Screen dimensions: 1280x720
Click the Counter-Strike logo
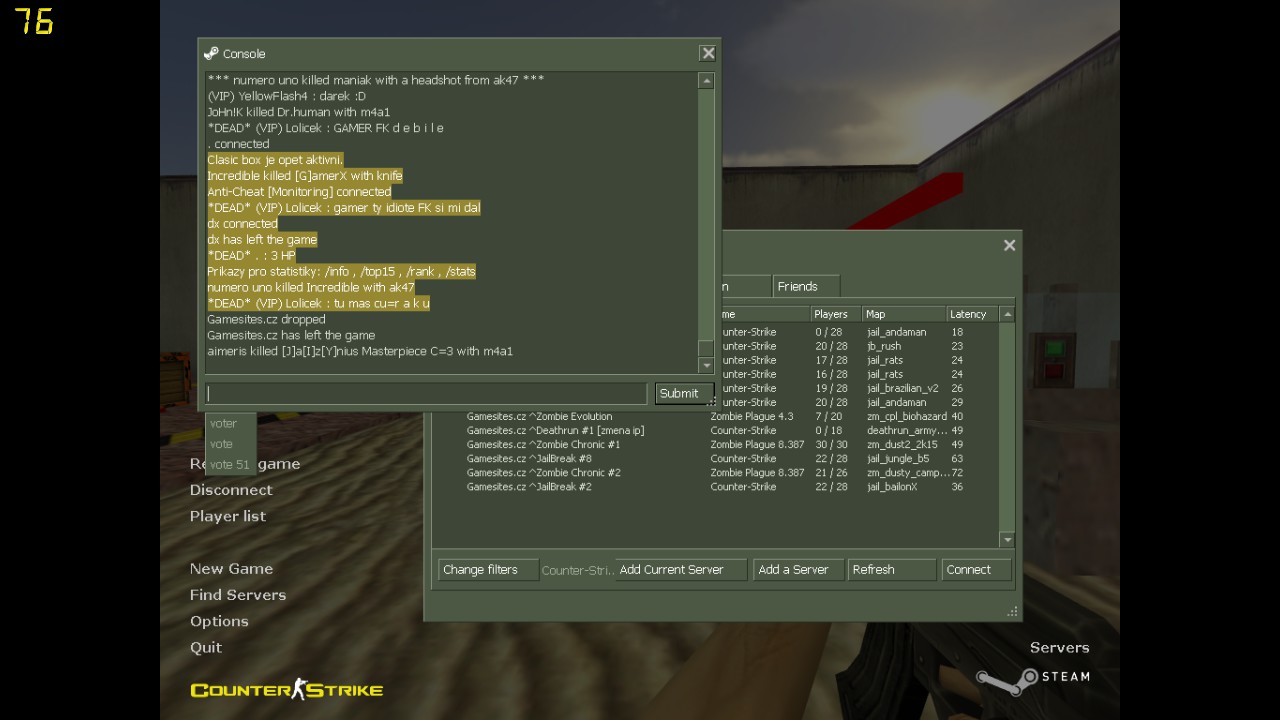287,689
